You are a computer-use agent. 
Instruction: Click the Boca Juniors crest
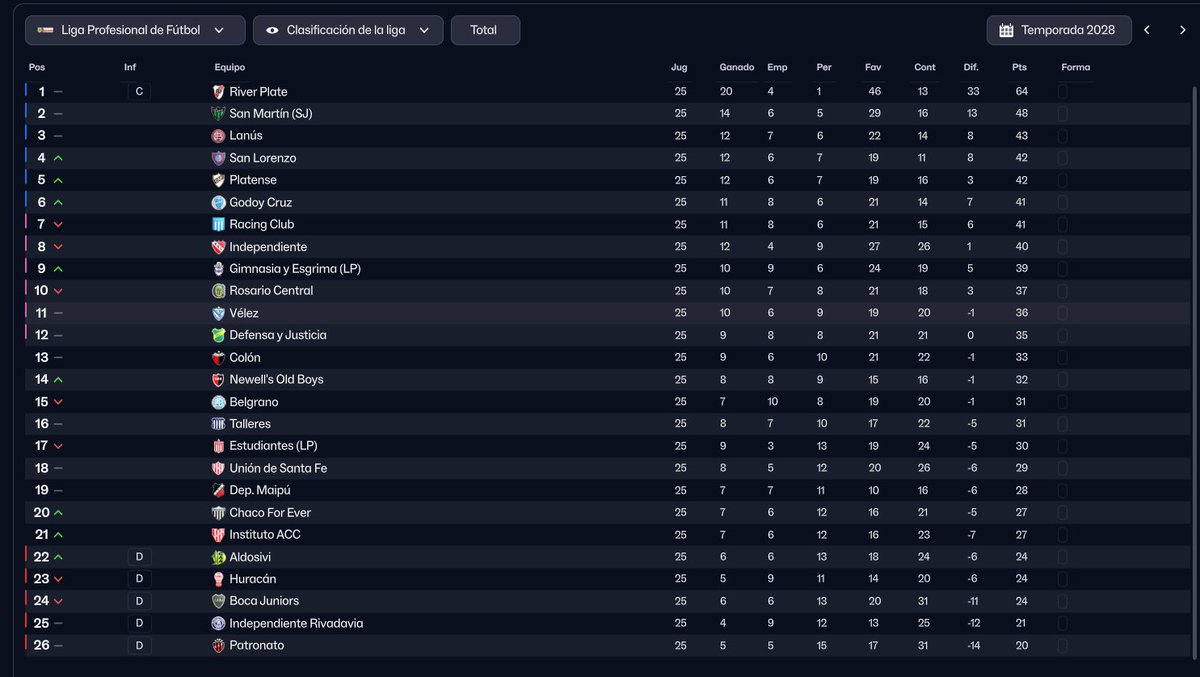click(218, 601)
